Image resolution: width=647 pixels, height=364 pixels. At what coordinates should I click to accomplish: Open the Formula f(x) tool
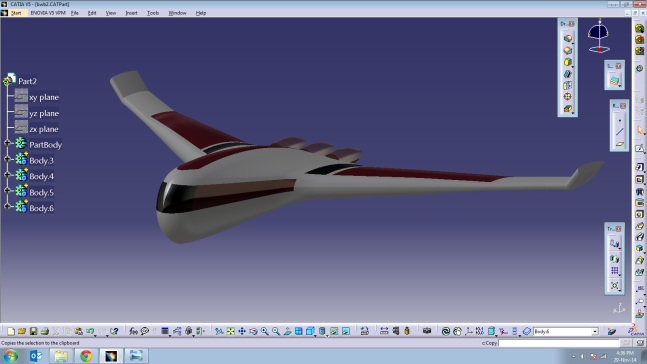pos(133,331)
